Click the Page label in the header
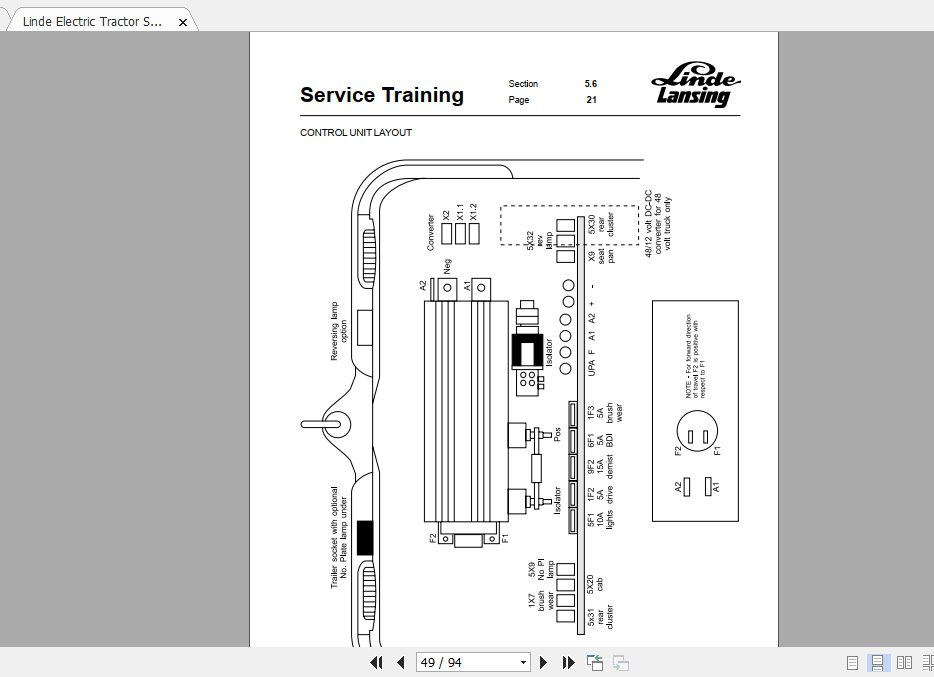The height and width of the screenshot is (677, 934). [x=518, y=100]
